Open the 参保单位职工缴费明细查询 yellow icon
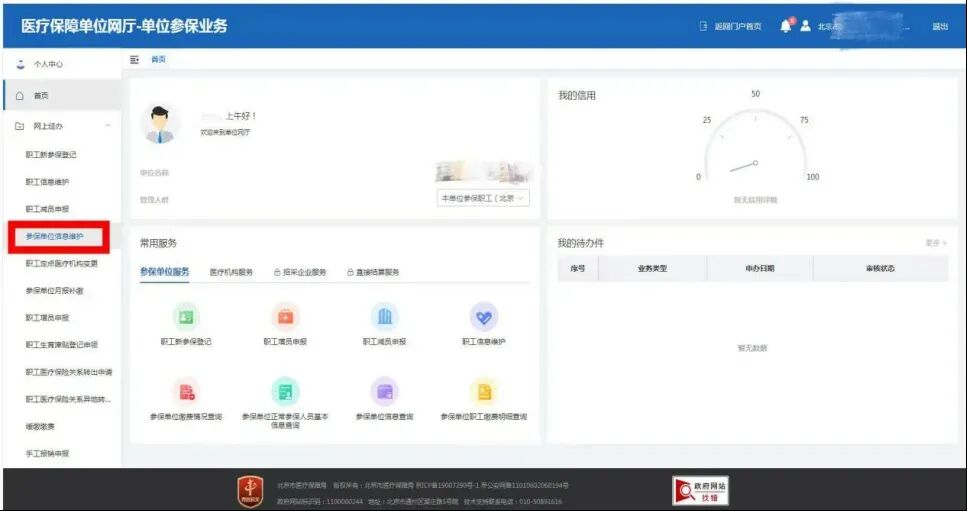Viewport: 967px width, 511px height. 484,391
